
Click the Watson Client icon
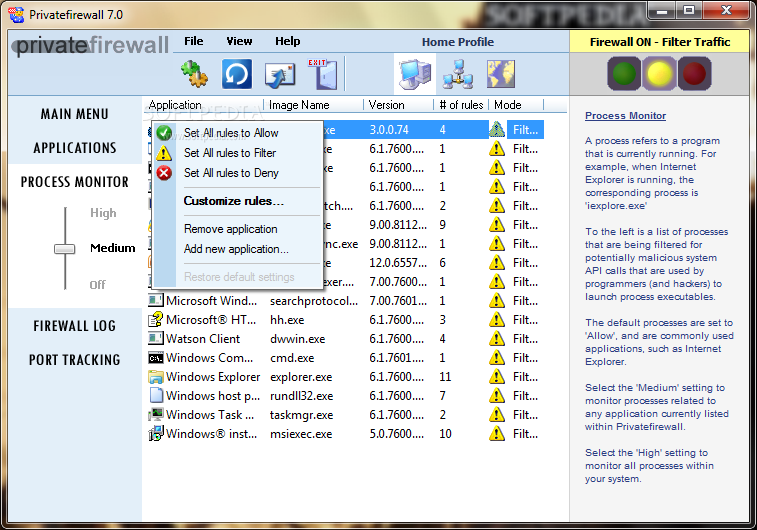coord(155,339)
